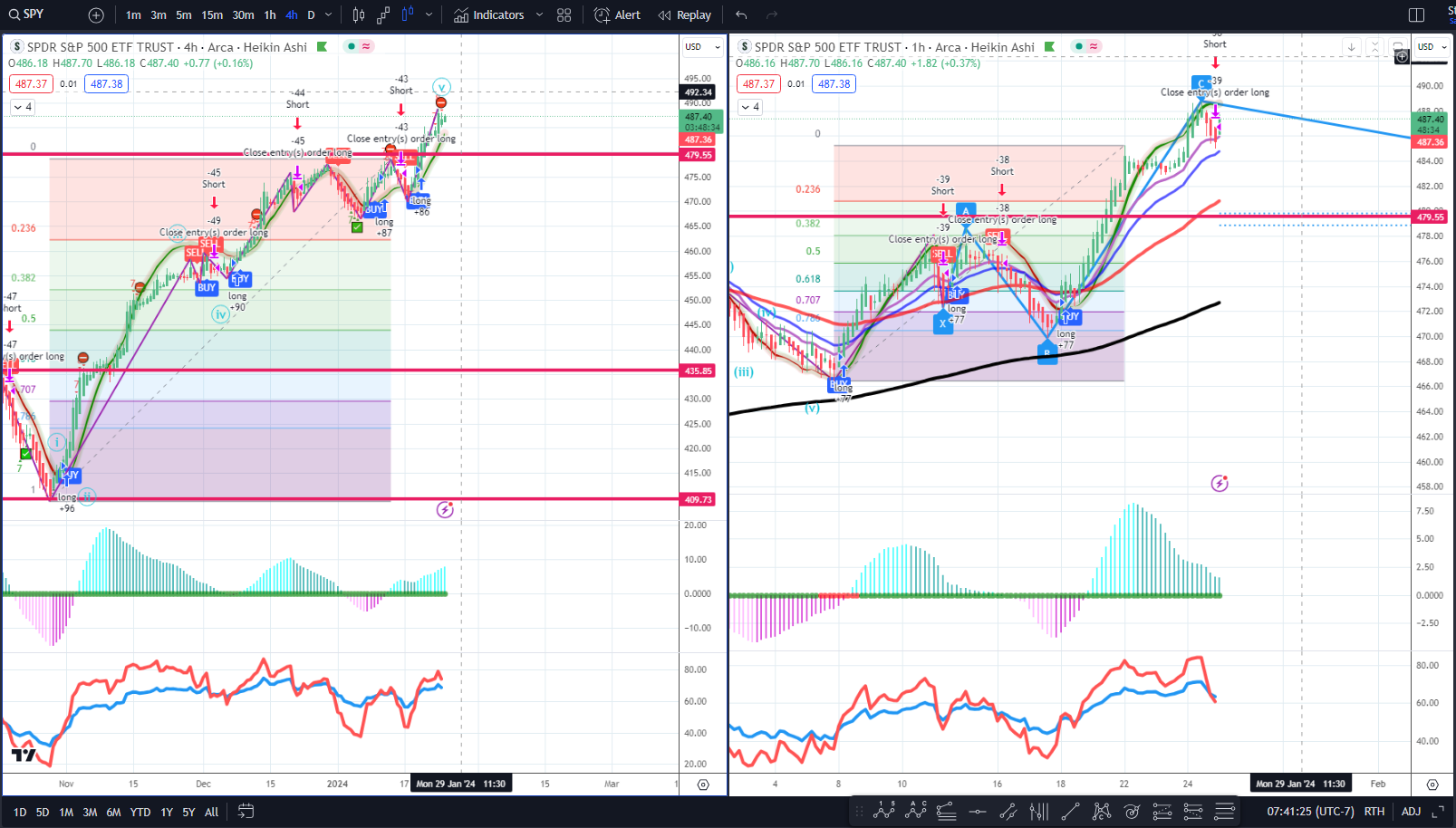Viewport: 1456px width, 828px height.
Task: Redo the chart action
Action: tap(772, 15)
